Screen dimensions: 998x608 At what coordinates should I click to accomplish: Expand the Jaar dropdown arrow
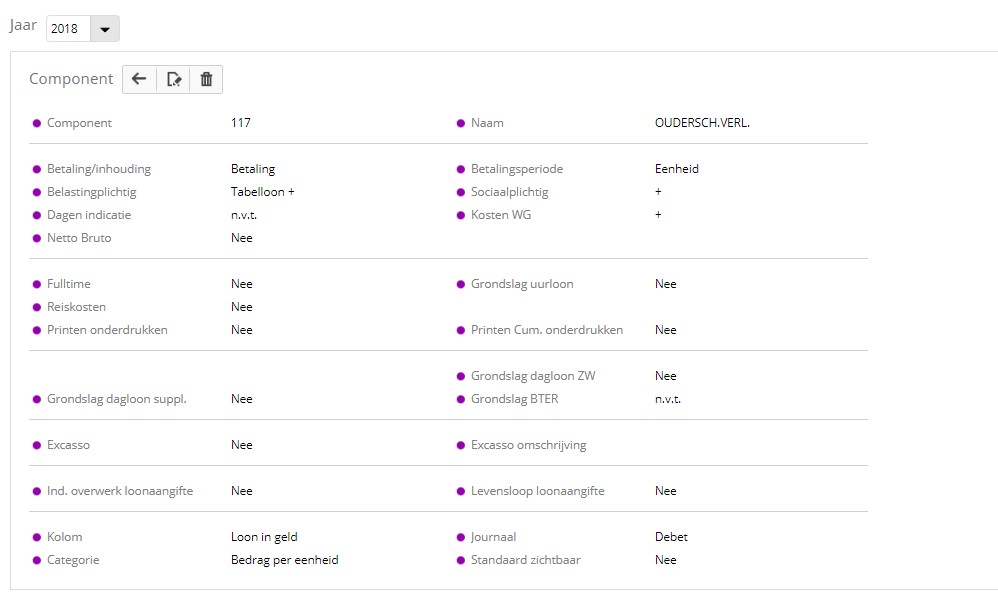[x=105, y=29]
